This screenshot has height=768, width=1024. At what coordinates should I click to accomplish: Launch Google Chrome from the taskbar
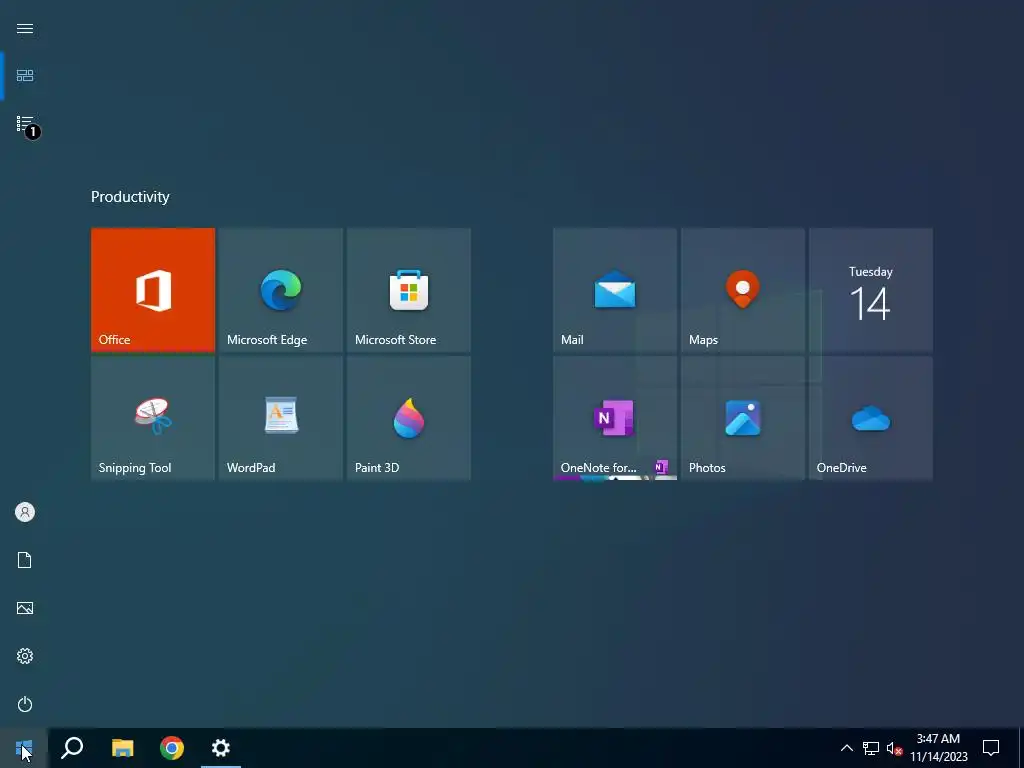[x=172, y=748]
